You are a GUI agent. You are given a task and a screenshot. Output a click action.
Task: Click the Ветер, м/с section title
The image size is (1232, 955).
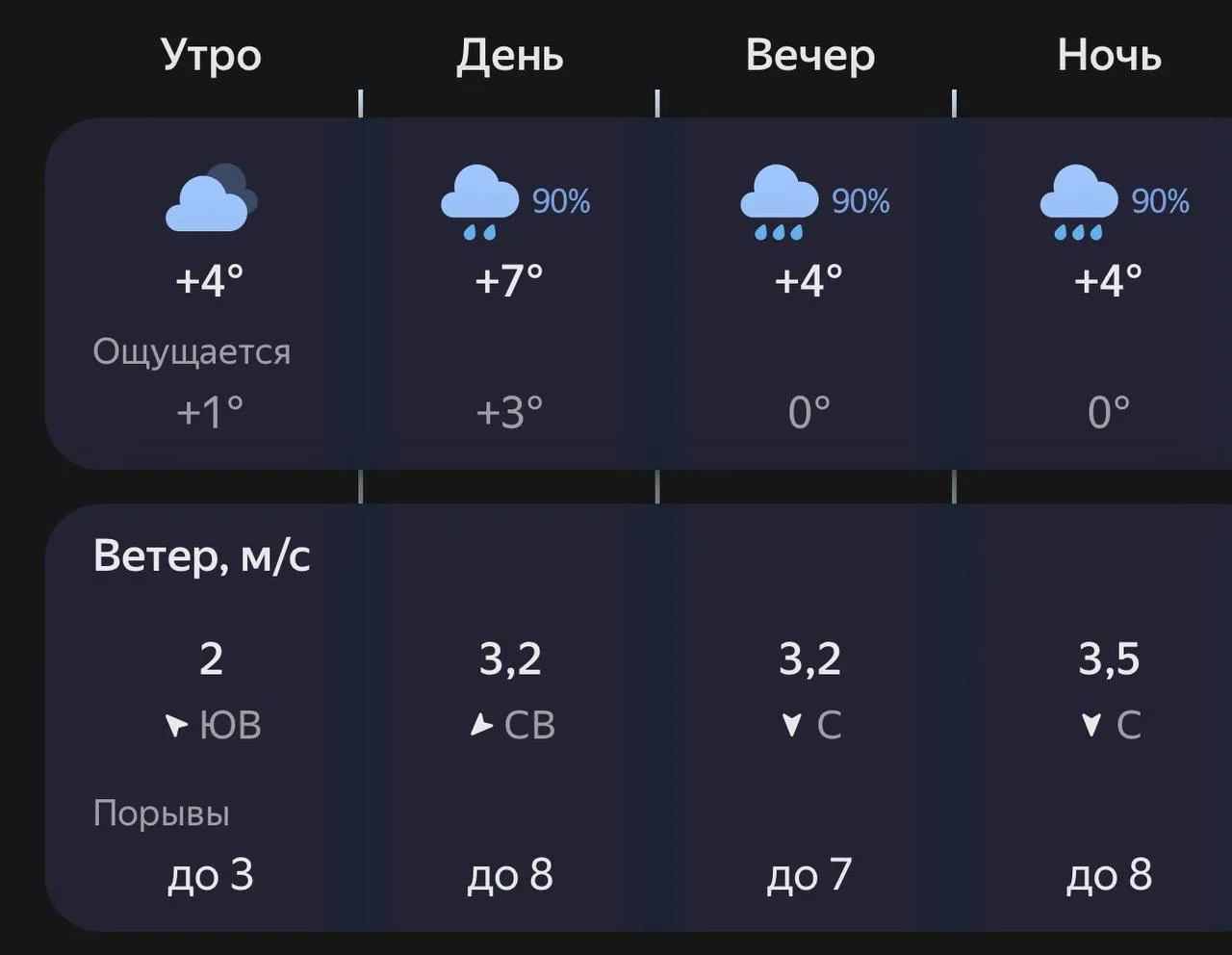(202, 556)
